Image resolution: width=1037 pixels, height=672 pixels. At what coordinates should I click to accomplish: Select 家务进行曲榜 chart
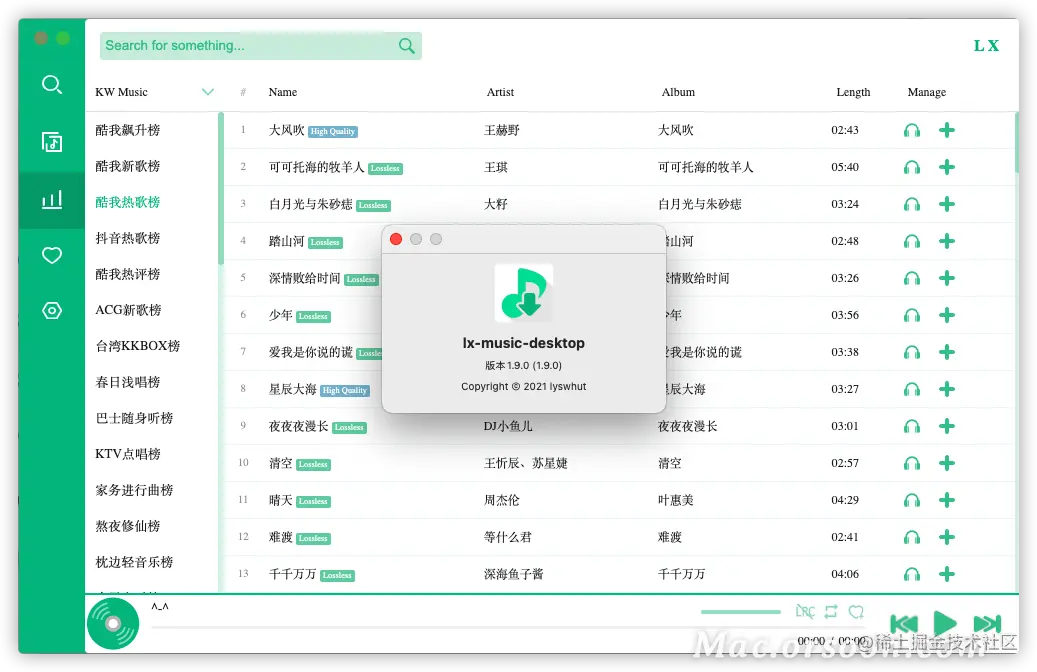[134, 490]
